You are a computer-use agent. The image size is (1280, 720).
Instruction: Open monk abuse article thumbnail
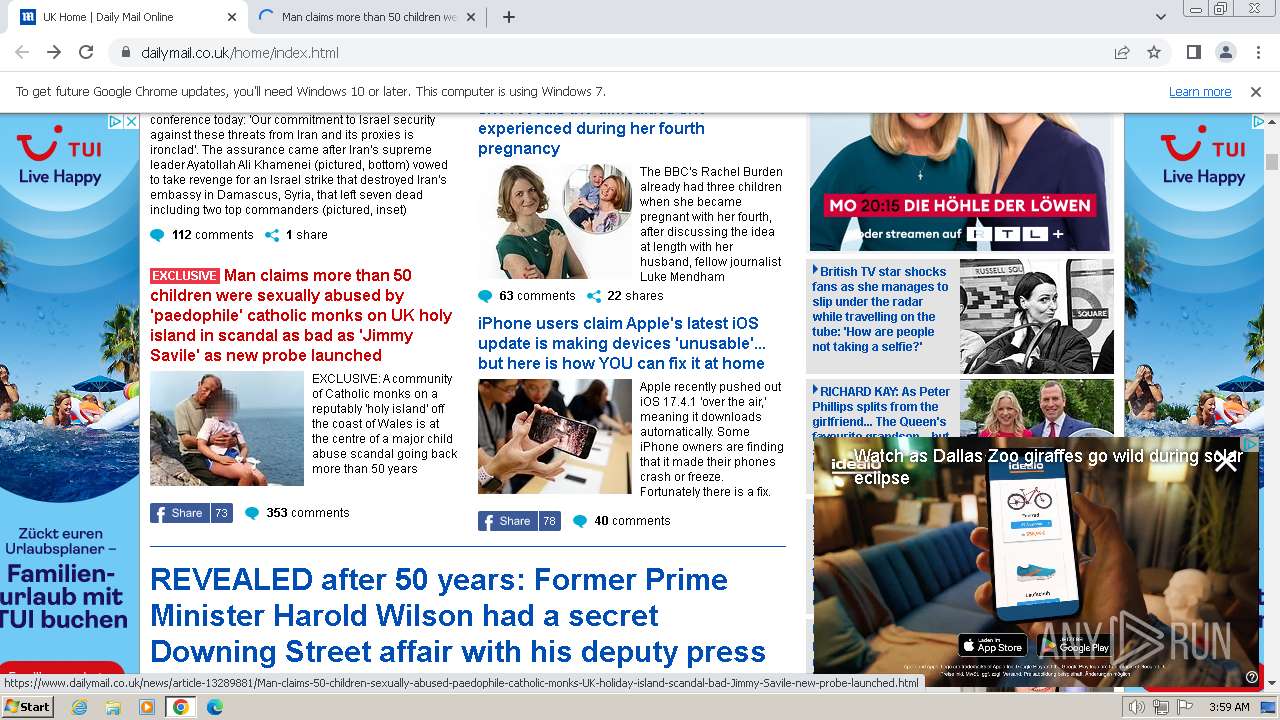pos(227,429)
